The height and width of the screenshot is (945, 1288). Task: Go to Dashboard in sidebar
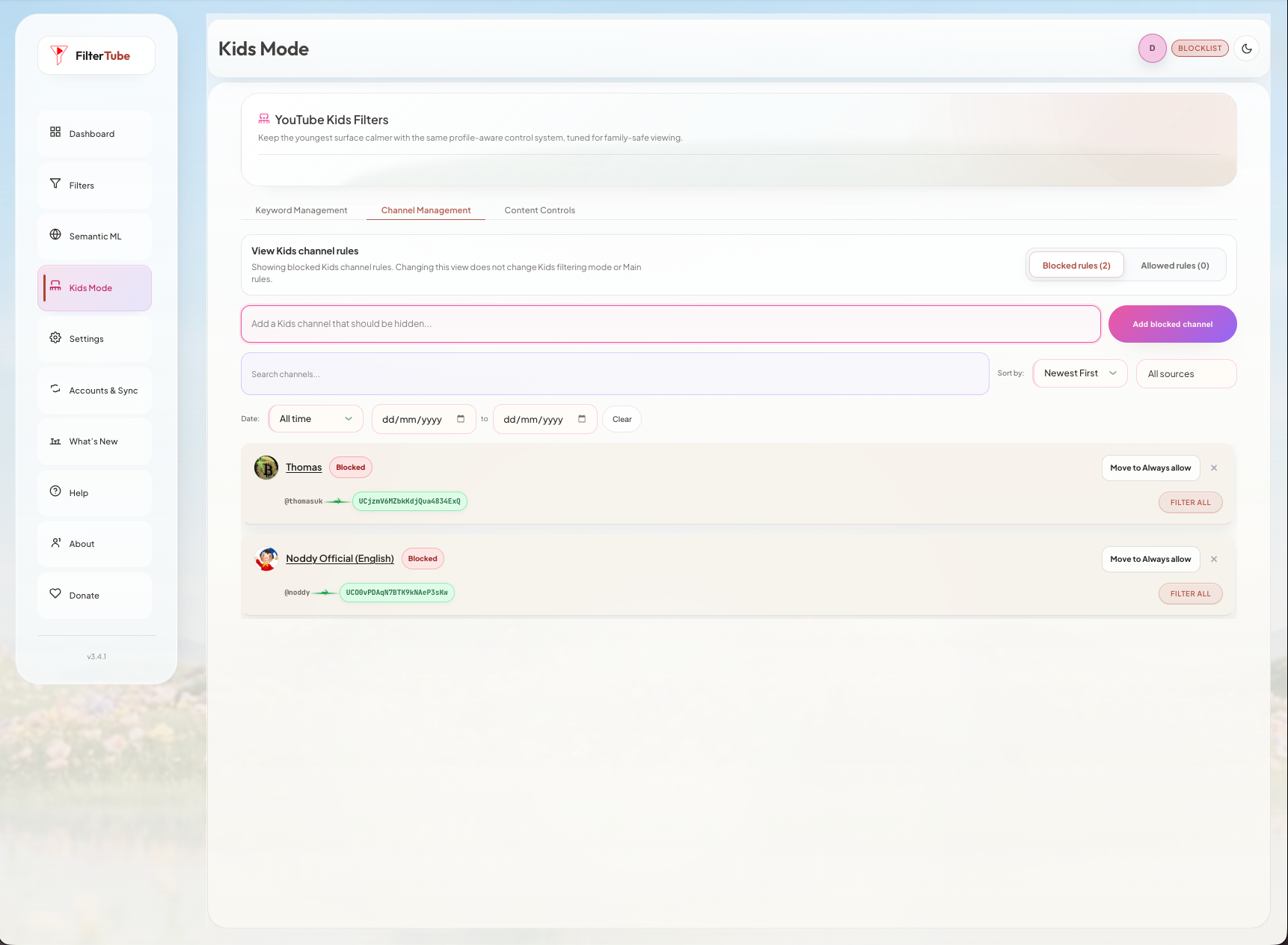pyautogui.click(x=94, y=134)
